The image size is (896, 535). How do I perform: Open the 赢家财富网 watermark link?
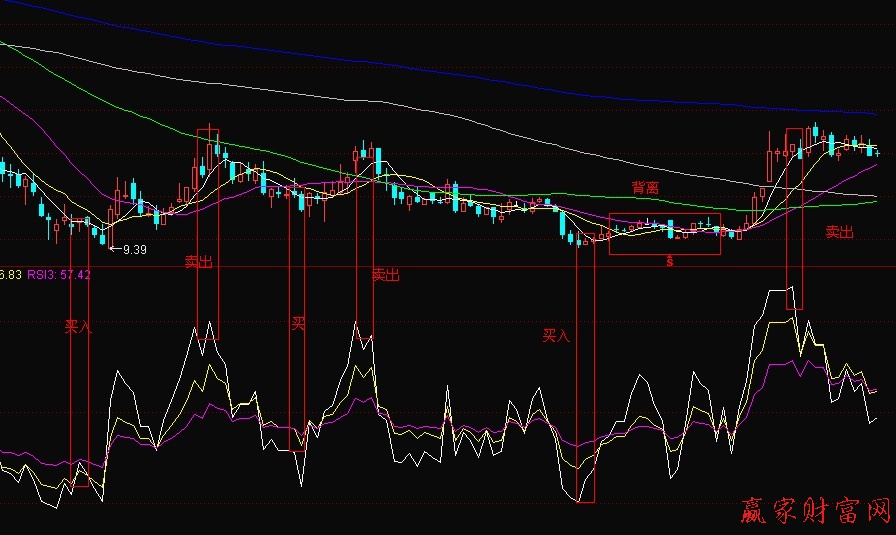coord(815,510)
